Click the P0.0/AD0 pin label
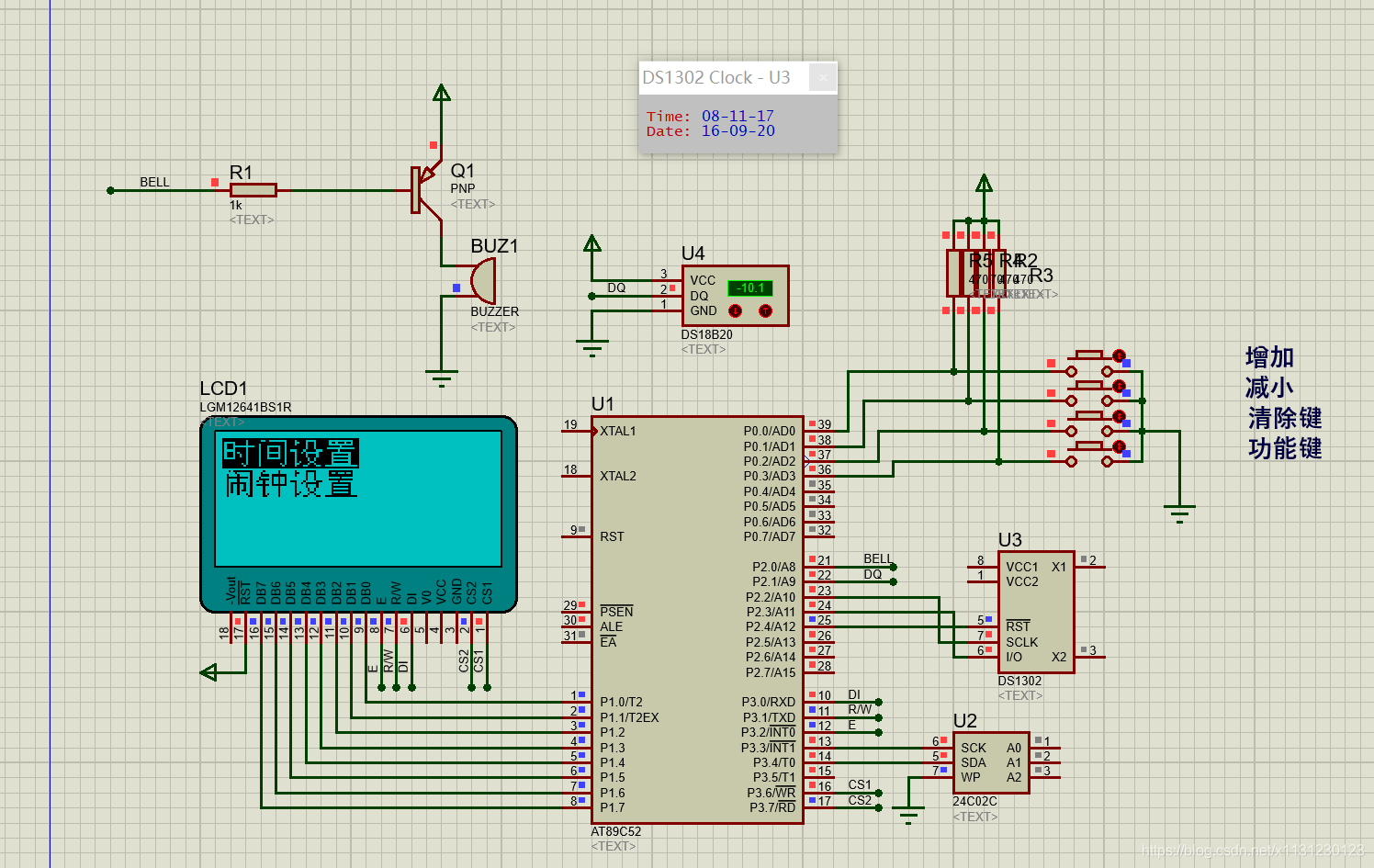This screenshot has width=1374, height=868. pyautogui.click(x=770, y=431)
